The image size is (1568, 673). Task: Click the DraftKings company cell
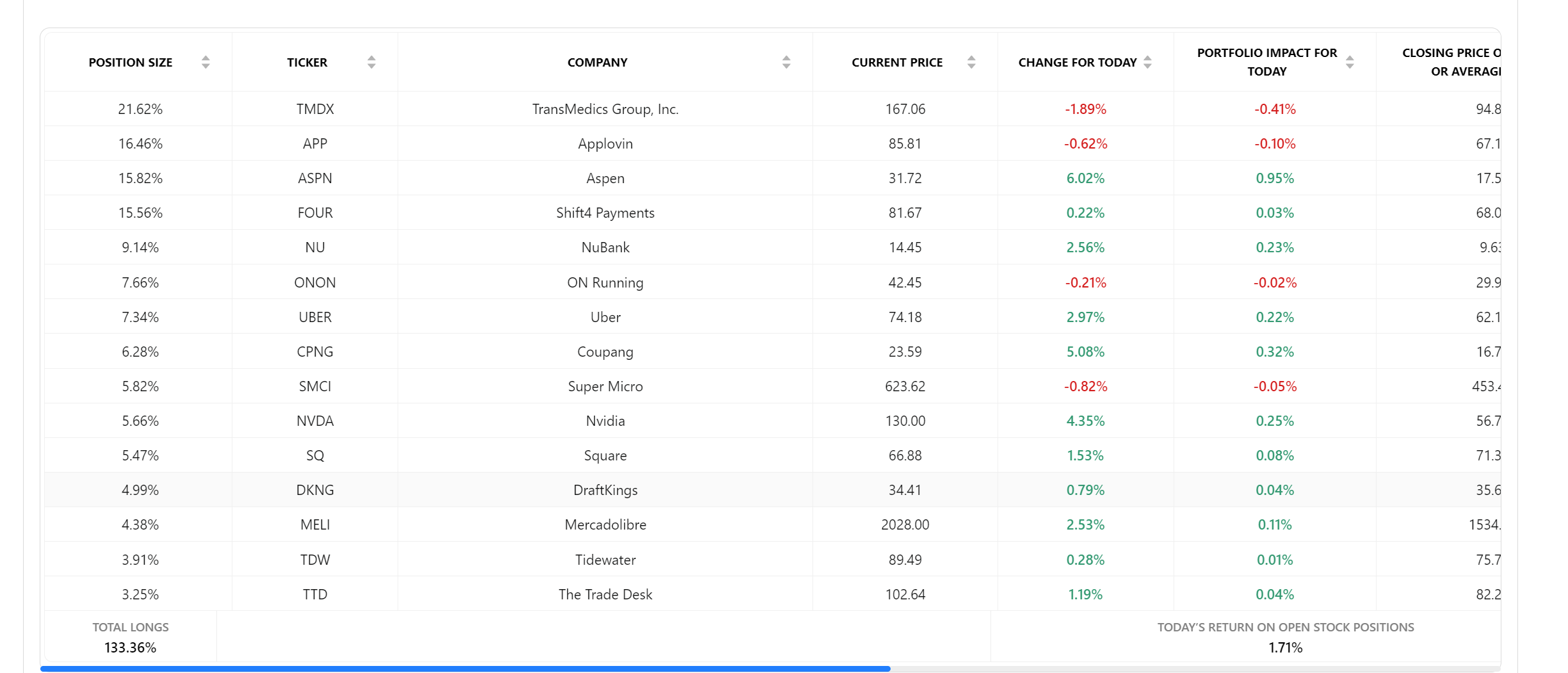605,491
